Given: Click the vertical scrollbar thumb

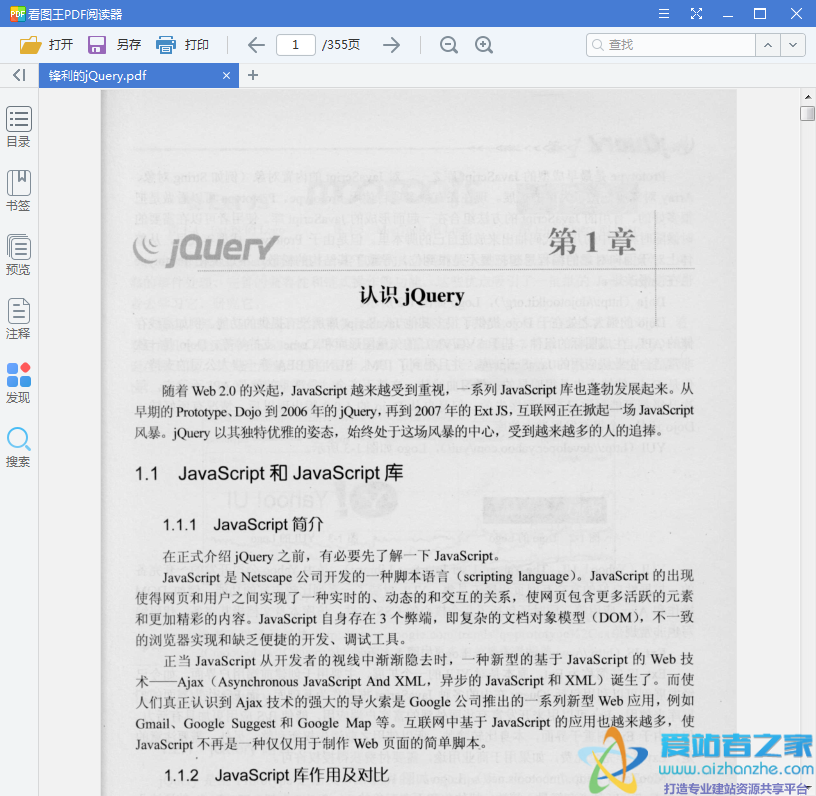Looking at the screenshot, I should (807, 113).
